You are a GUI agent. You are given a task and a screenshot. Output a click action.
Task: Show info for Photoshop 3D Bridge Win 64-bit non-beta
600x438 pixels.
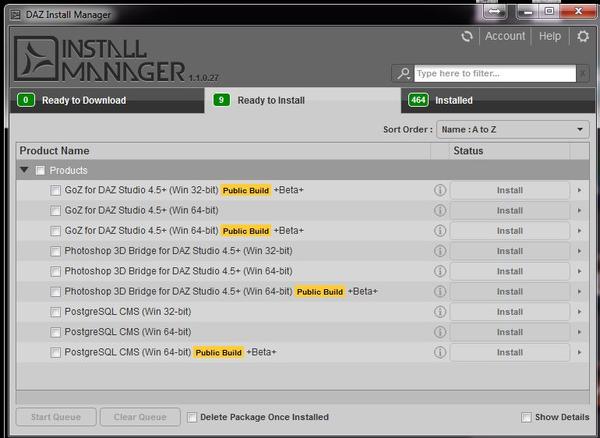coord(440,271)
